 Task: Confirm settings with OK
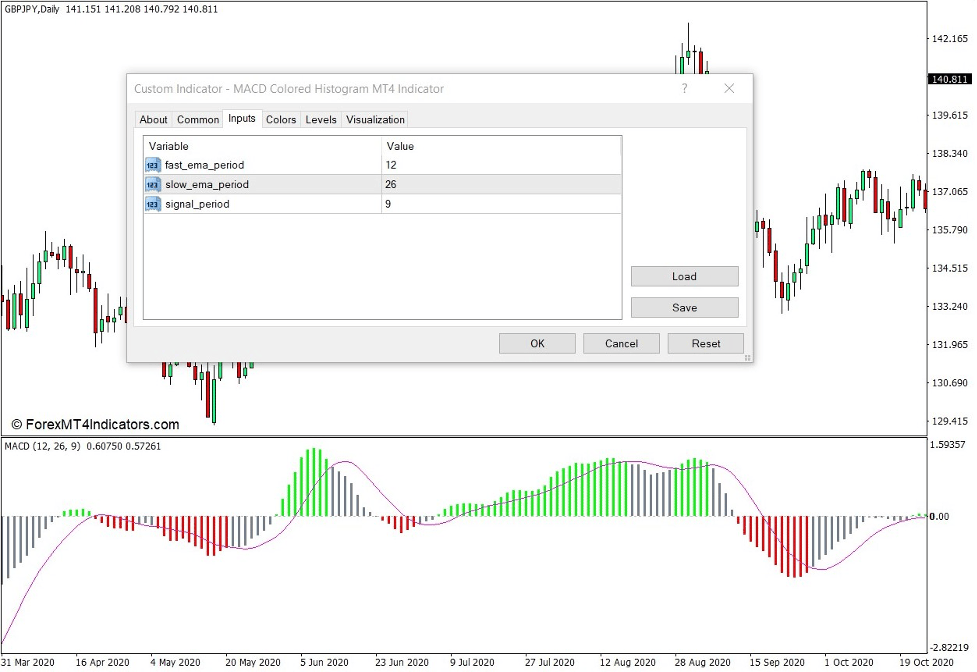pyautogui.click(x=537, y=343)
